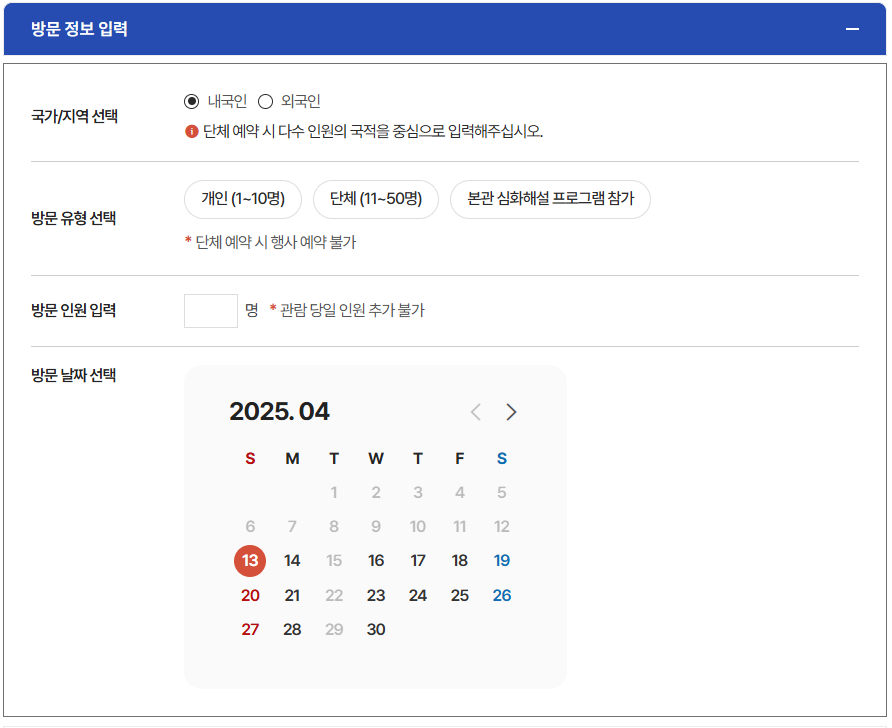The width and height of the screenshot is (892, 728).
Task: Pick April 23 on the calendar
Action: pyautogui.click(x=376, y=595)
